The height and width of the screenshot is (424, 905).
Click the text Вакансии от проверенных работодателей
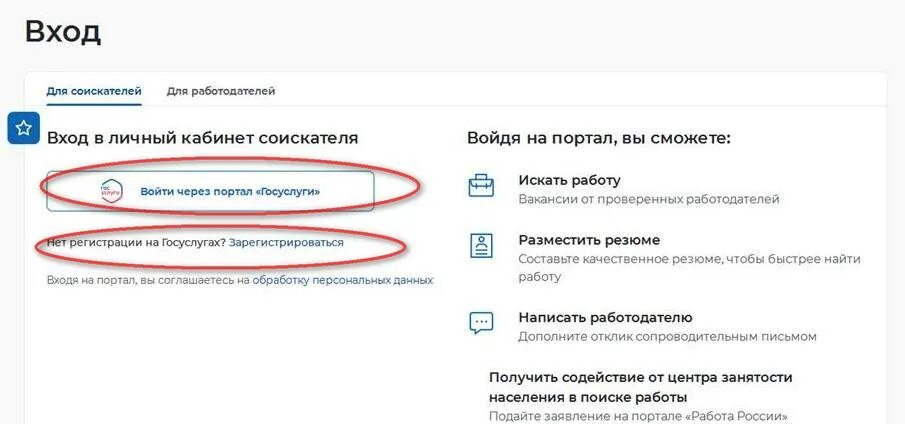(649, 200)
